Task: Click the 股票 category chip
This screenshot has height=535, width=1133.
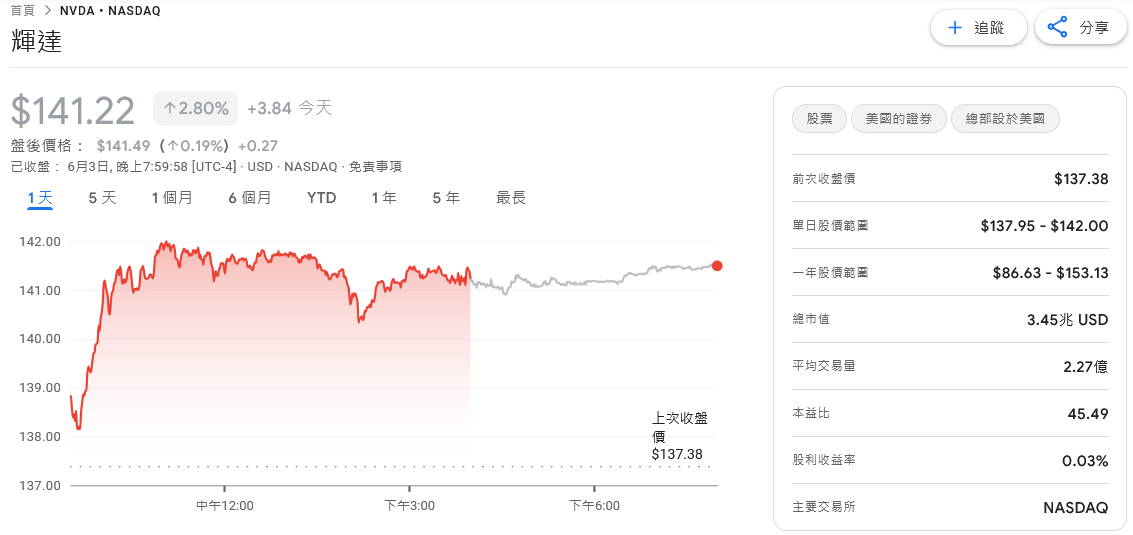Action: [x=819, y=119]
